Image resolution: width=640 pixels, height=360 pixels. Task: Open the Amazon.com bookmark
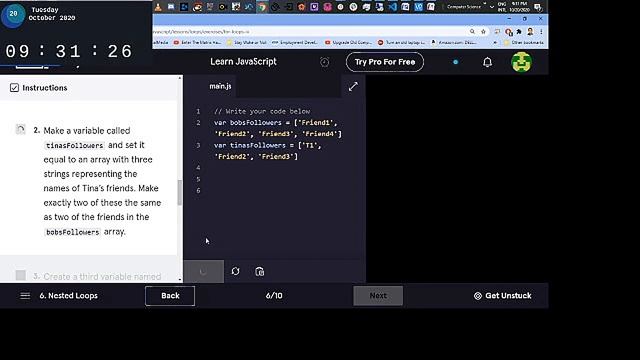pyautogui.click(x=454, y=42)
